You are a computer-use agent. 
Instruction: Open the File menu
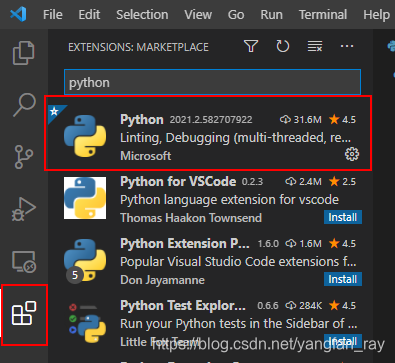tap(53, 15)
